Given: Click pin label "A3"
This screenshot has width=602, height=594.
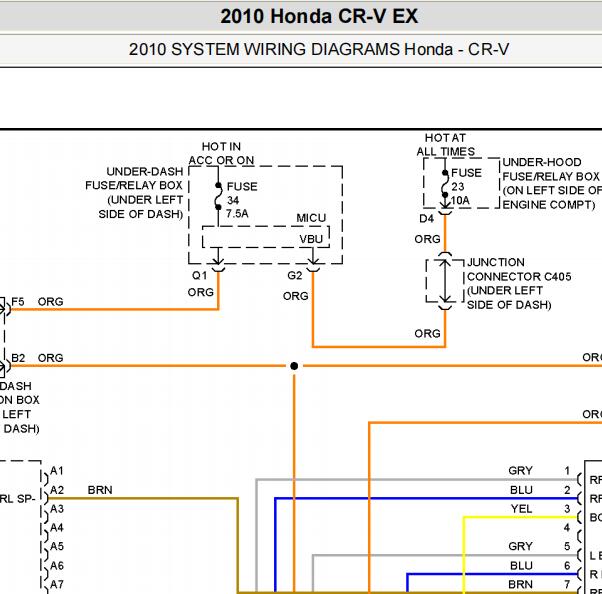Looking at the screenshot, I should pos(57,509).
